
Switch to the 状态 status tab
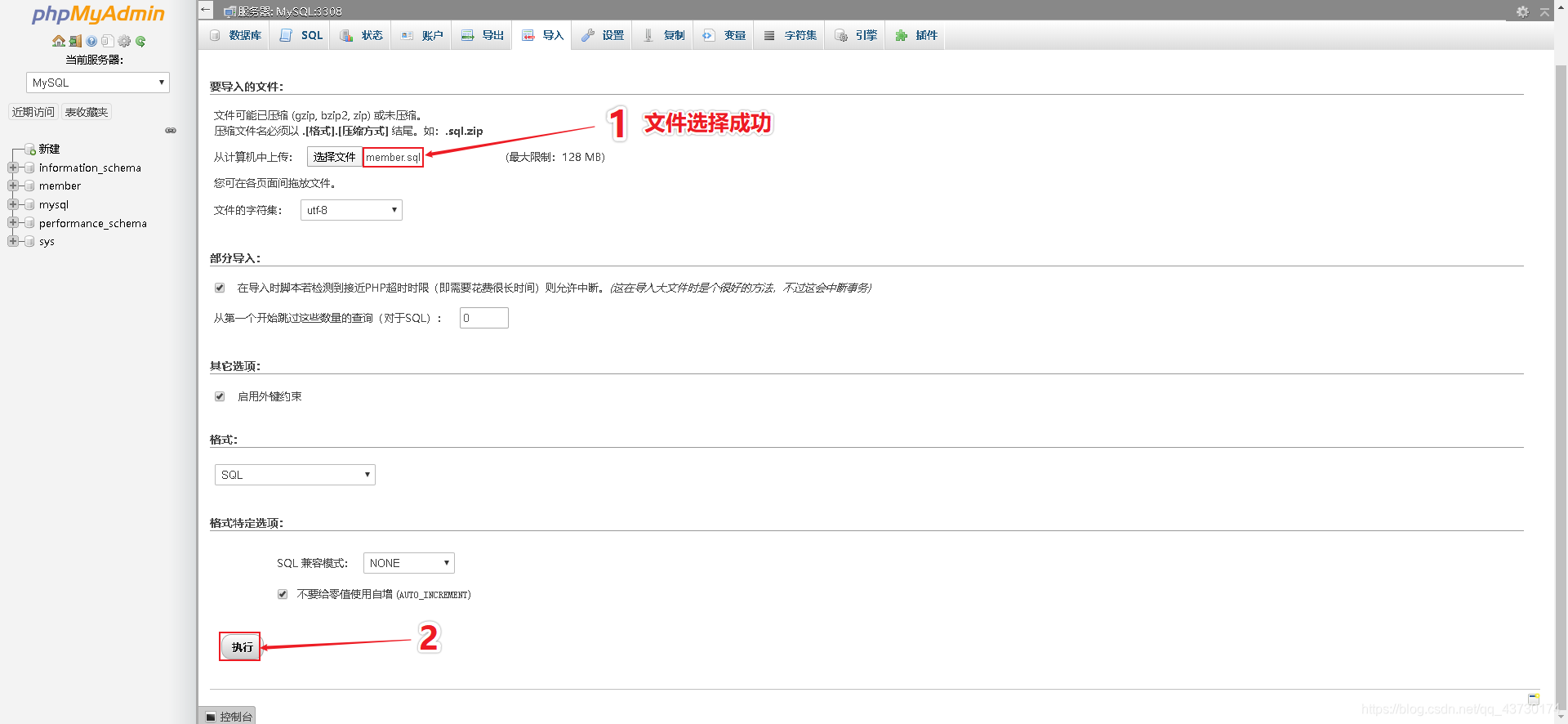361,35
